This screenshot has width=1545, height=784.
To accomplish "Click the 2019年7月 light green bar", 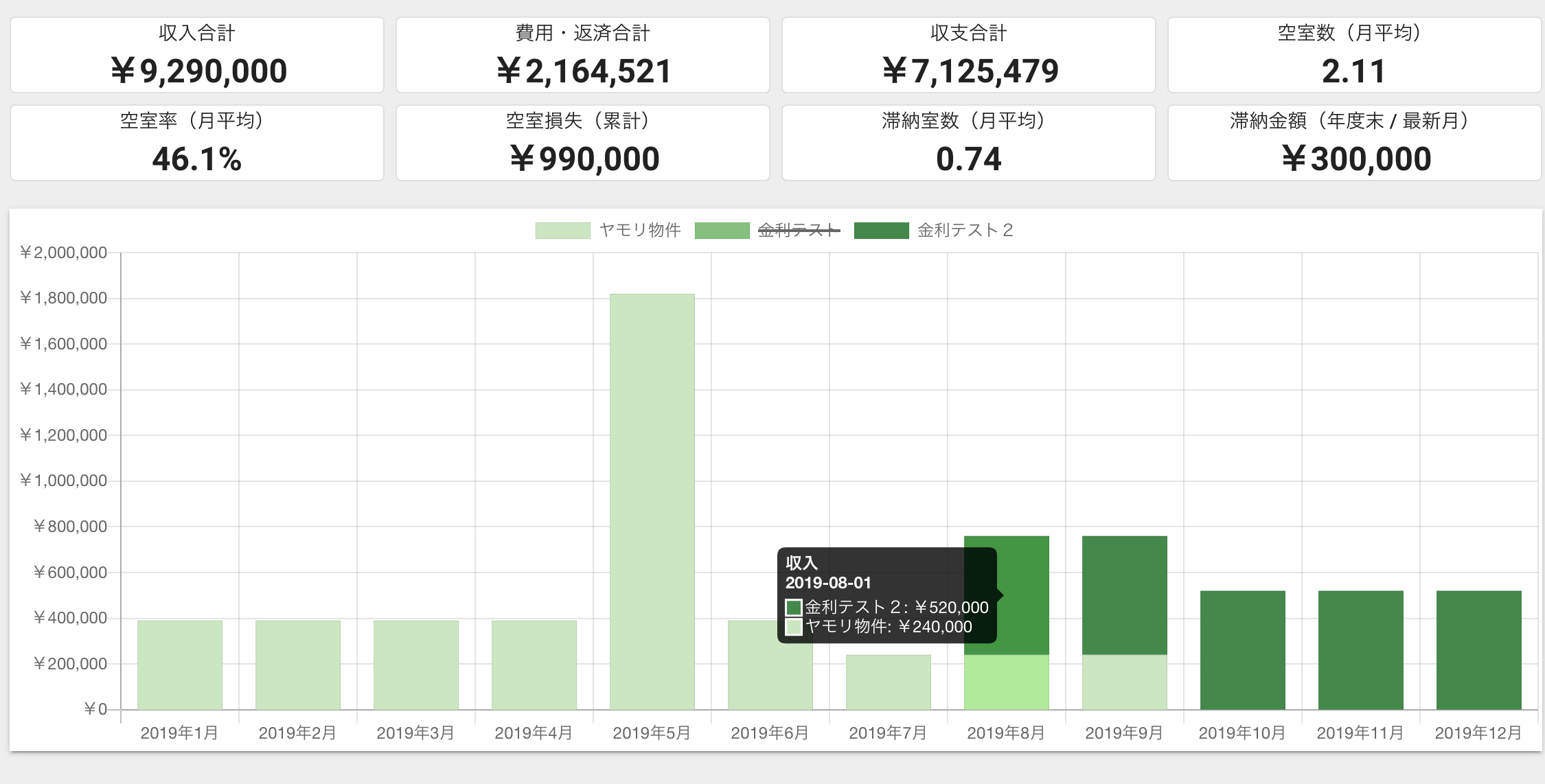I will (889, 682).
